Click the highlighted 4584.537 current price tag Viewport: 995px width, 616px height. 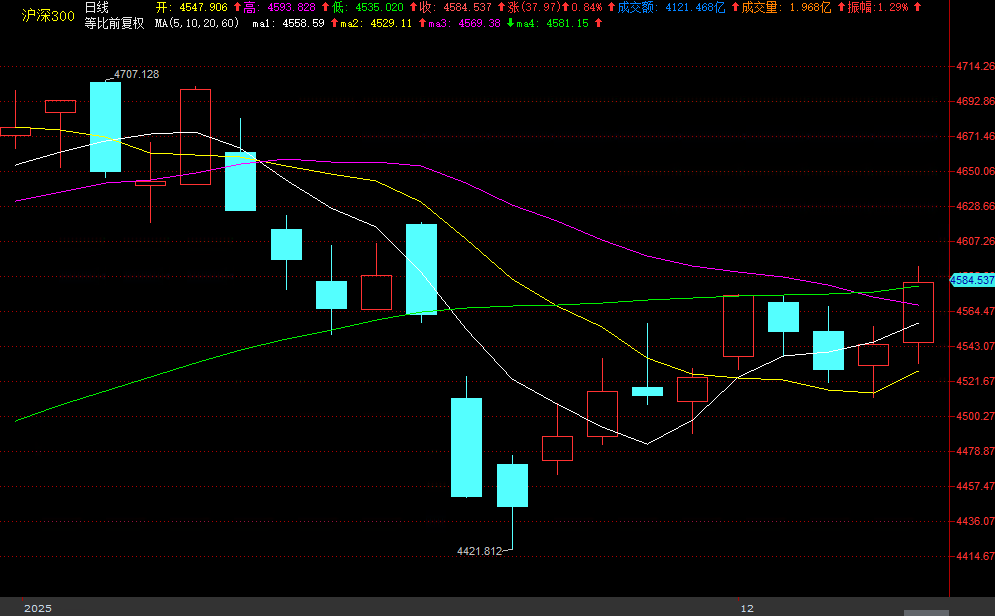click(972, 280)
